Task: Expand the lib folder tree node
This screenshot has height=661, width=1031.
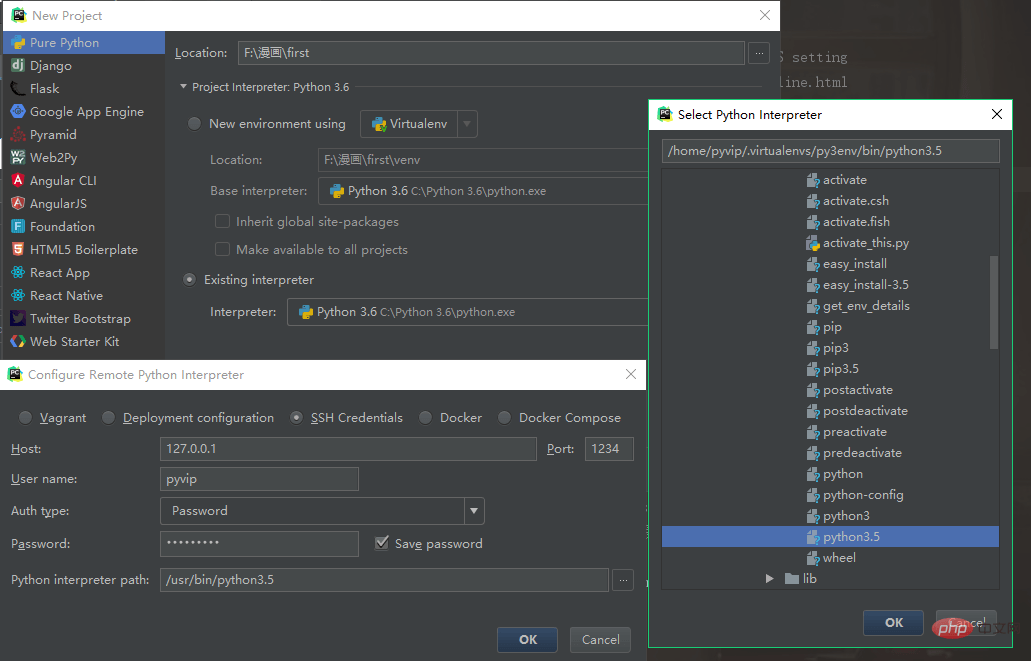Action: [769, 579]
